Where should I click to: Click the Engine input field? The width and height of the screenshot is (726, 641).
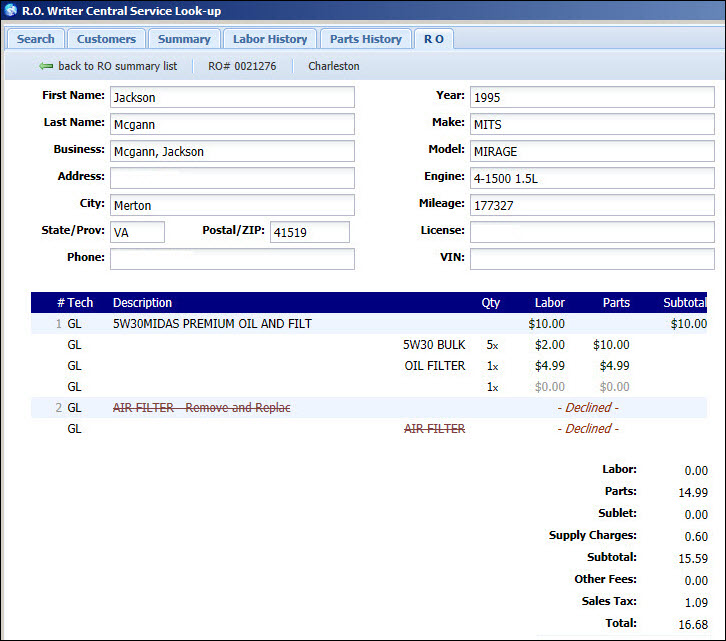pyautogui.click(x=592, y=178)
